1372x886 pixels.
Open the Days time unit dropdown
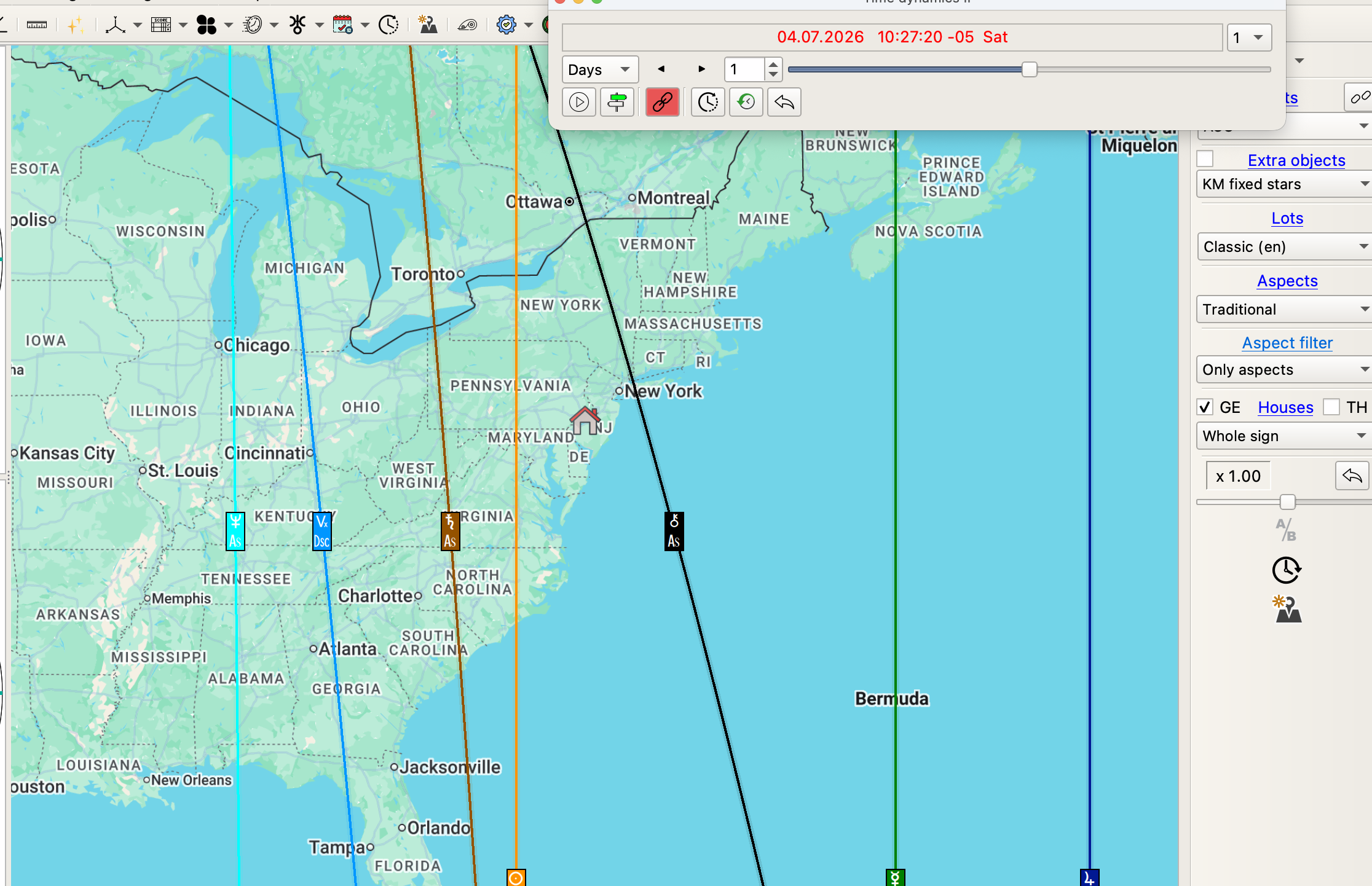click(599, 69)
